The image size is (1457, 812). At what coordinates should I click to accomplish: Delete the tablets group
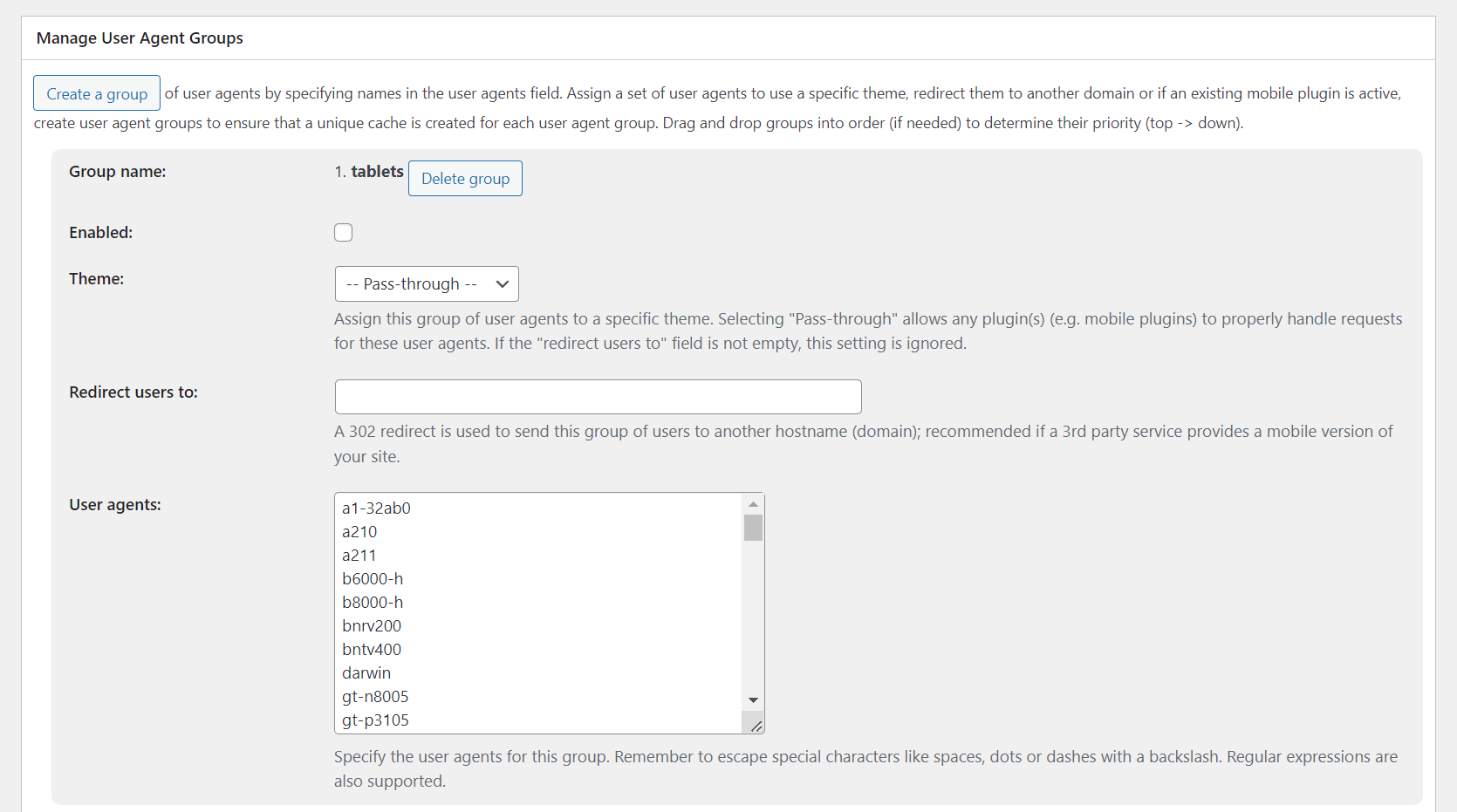click(x=465, y=179)
